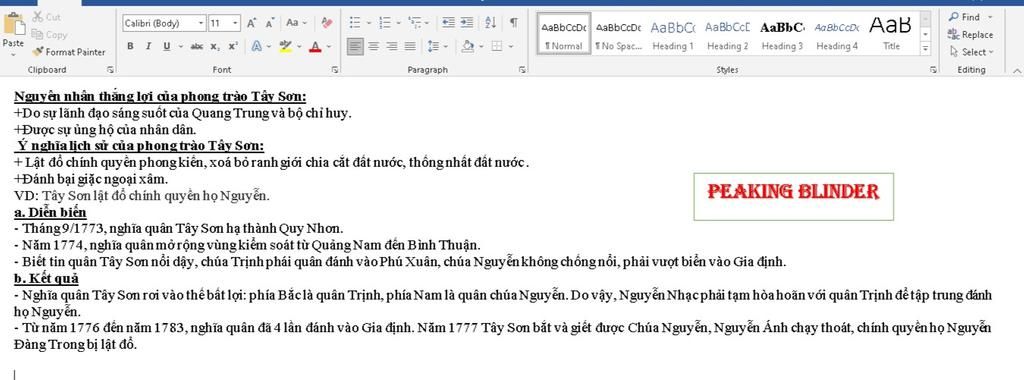The height and width of the screenshot is (380, 1024).
Task: Open the Font dialog launcher
Action: tap(335, 69)
